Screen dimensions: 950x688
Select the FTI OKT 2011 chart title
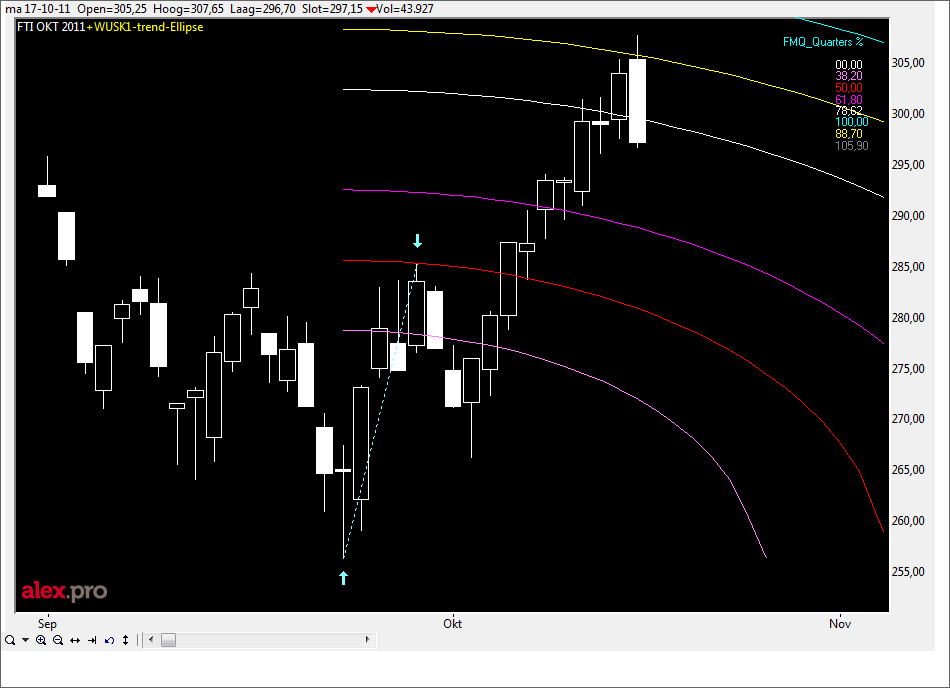point(51,27)
